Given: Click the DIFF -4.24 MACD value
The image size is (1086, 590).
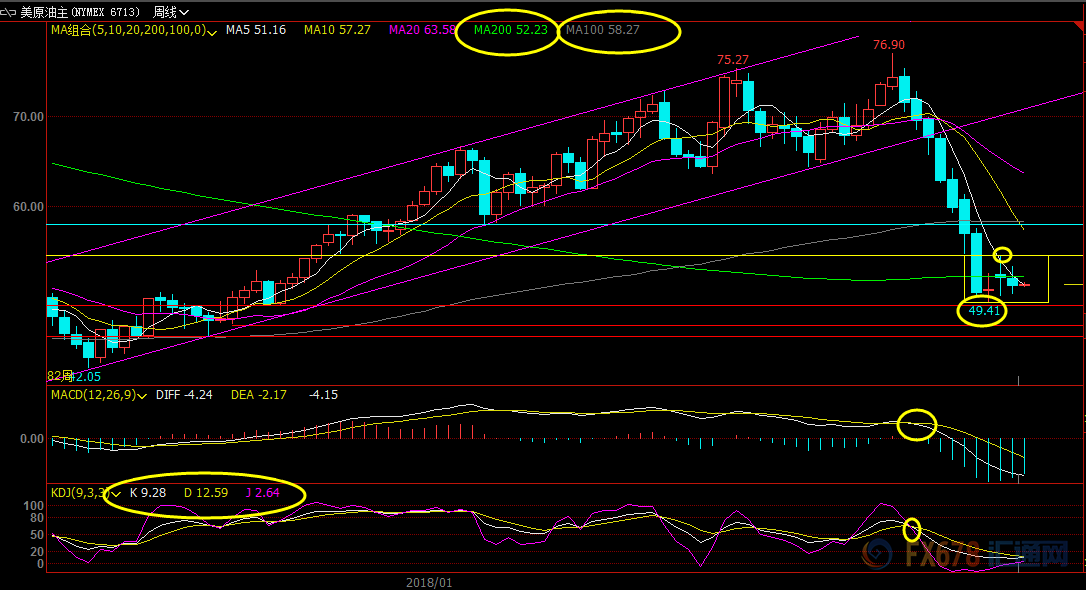Looking at the screenshot, I should (x=186, y=395).
